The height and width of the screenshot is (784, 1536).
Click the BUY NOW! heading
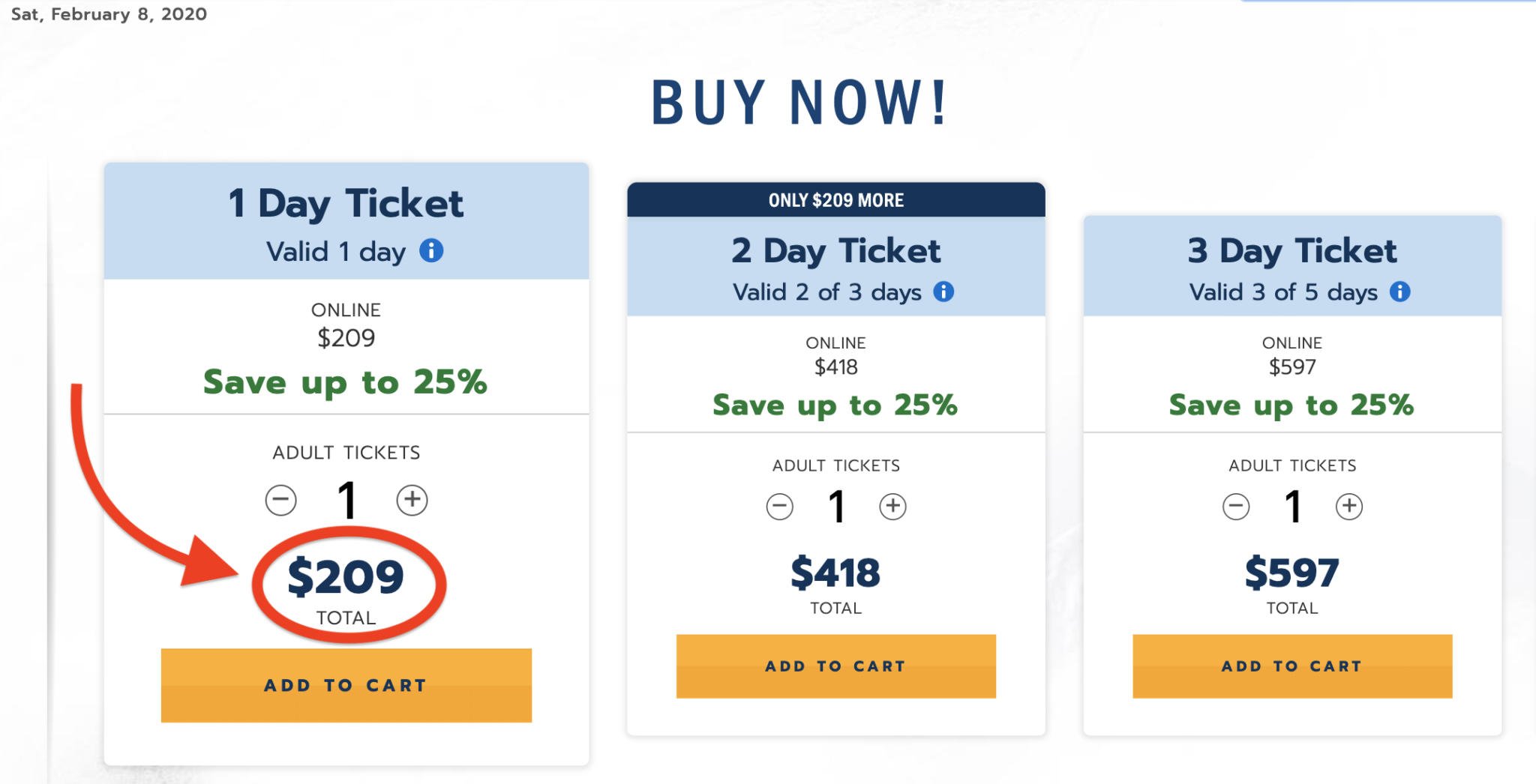799,103
